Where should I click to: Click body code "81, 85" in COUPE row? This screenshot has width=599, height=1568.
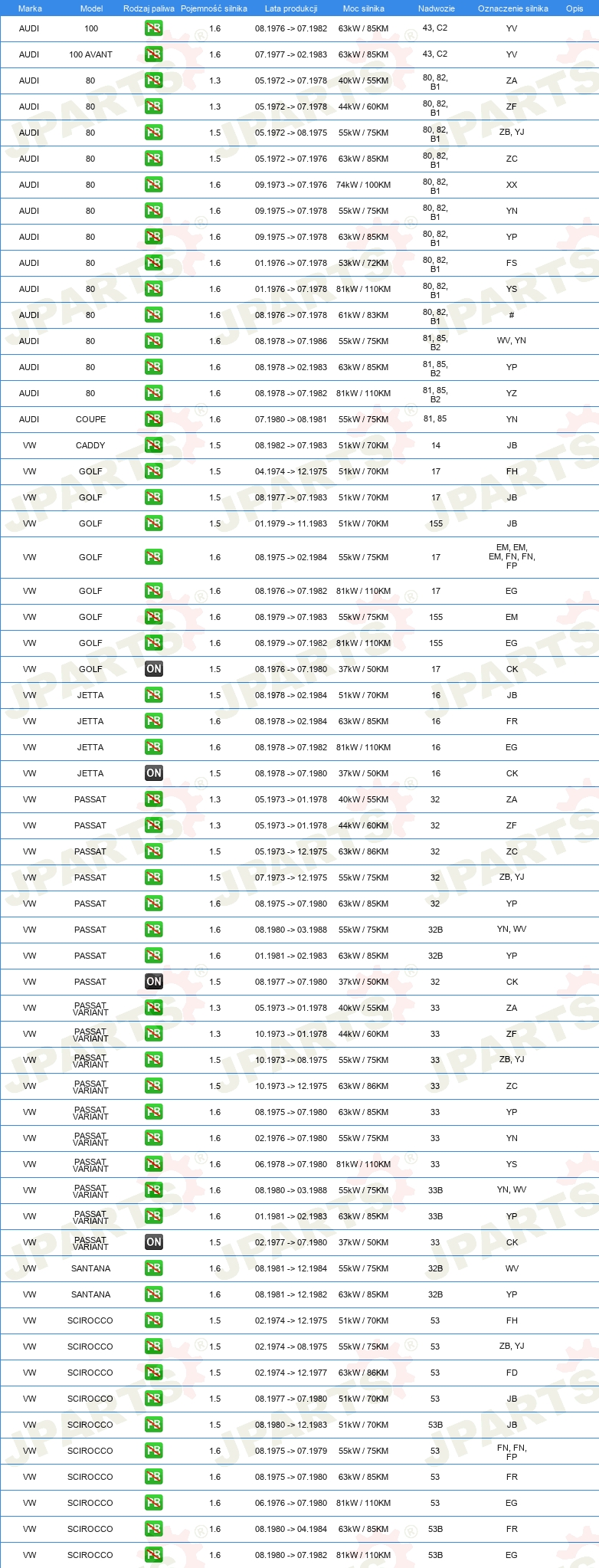(435, 419)
